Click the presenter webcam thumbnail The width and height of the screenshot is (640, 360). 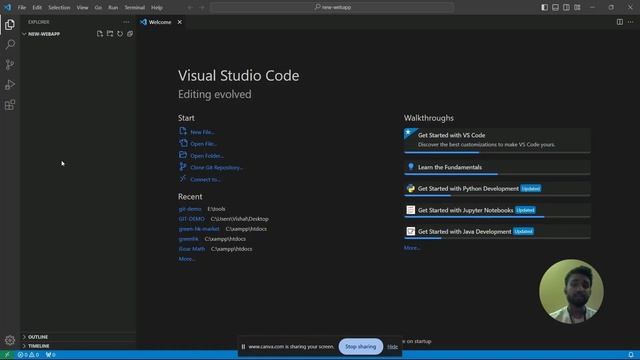[x=571, y=291]
